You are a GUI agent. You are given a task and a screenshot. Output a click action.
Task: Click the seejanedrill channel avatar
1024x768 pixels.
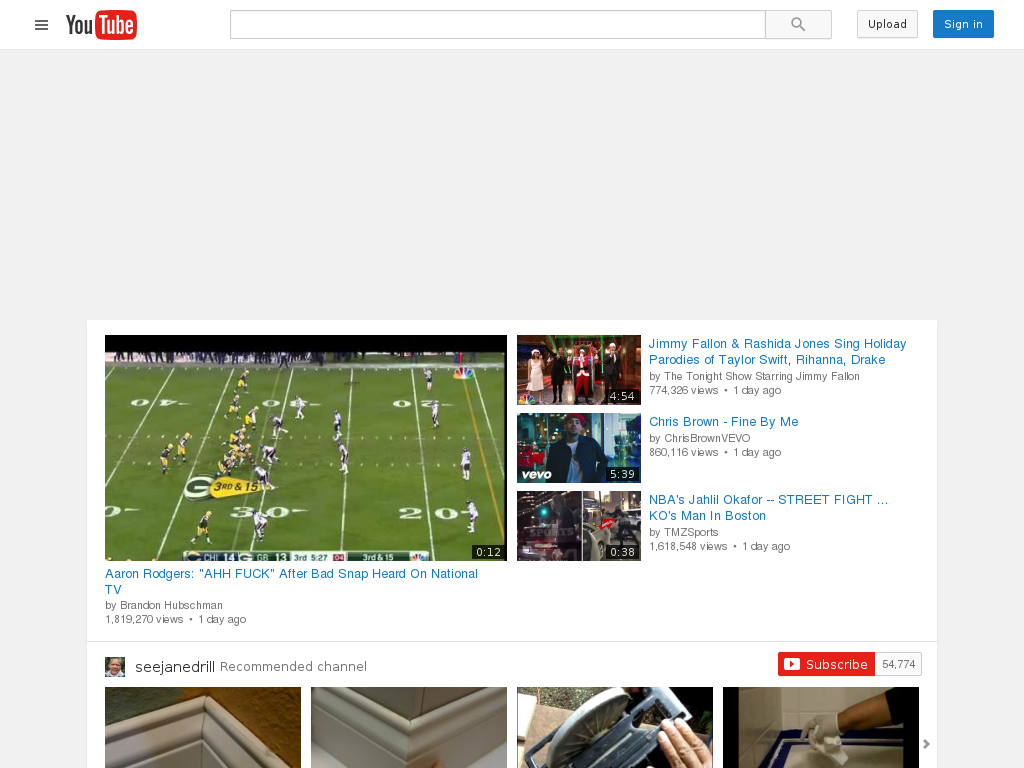click(x=115, y=667)
